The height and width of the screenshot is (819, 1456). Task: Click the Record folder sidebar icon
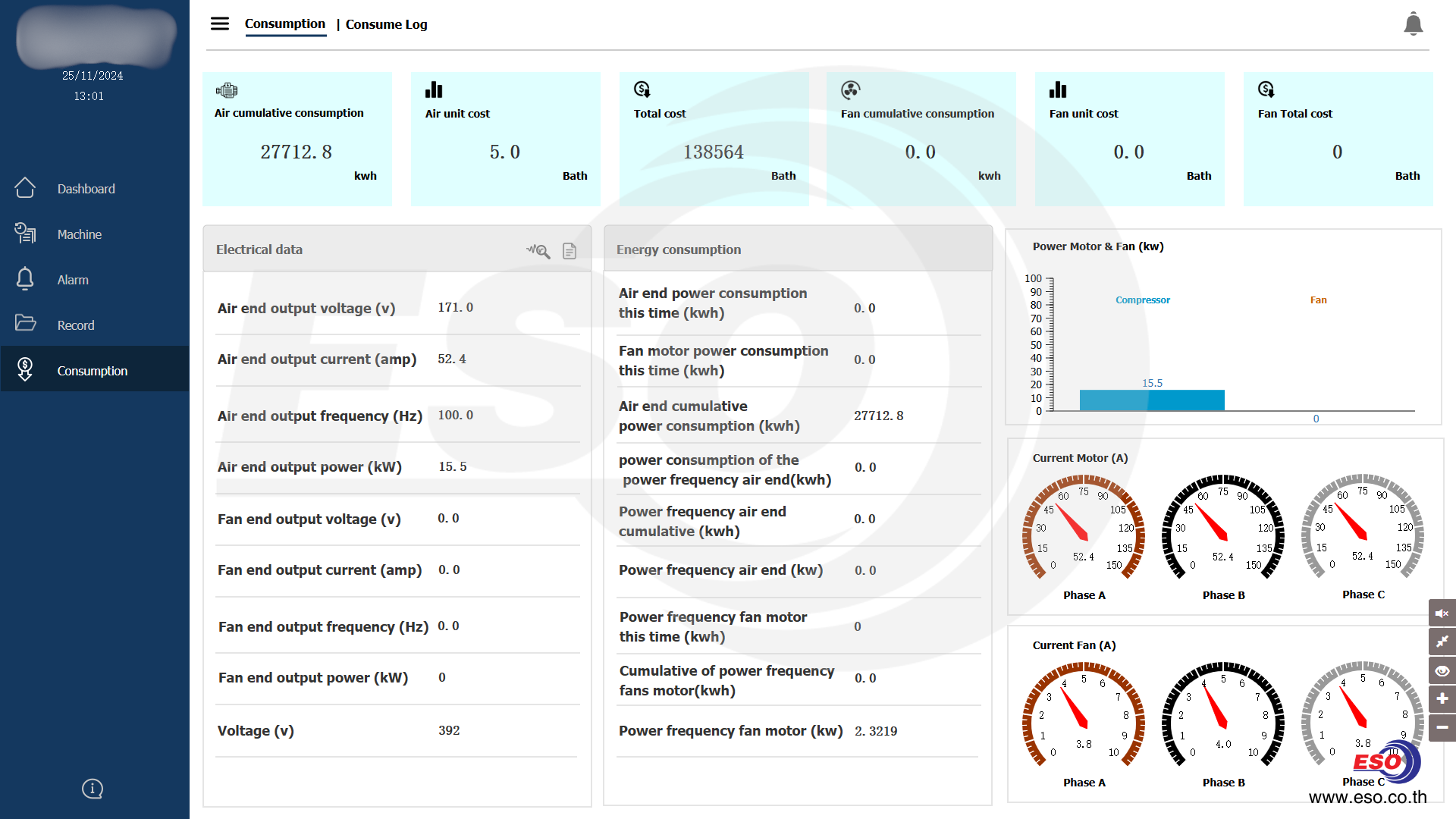coord(25,324)
